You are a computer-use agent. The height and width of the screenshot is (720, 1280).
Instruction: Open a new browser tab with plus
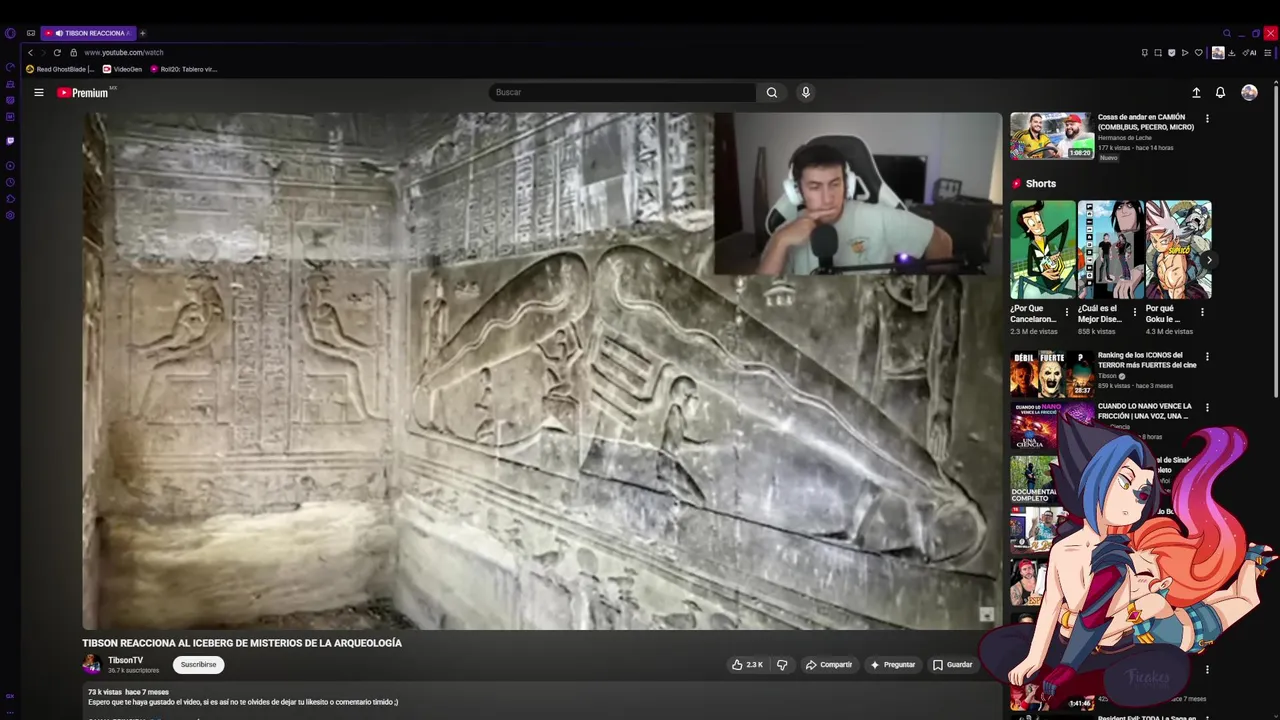click(142, 33)
